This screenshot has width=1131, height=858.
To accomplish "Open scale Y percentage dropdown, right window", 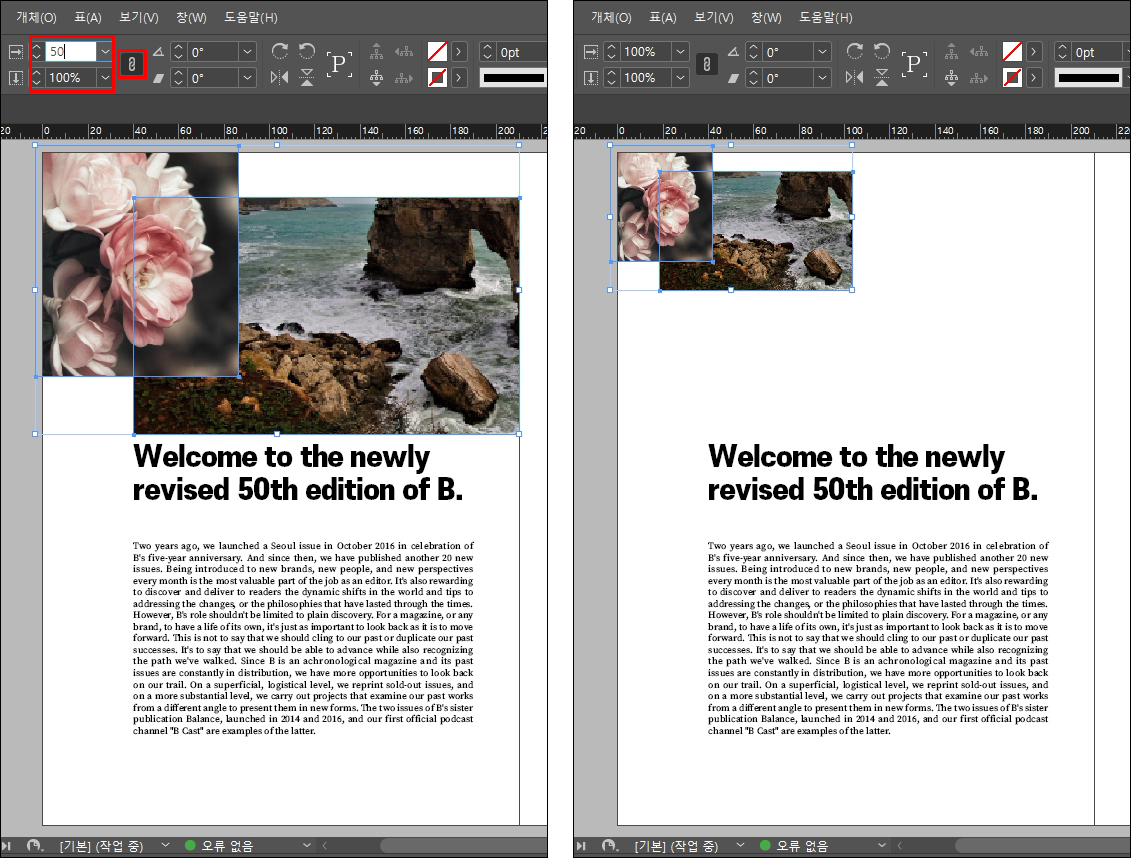I will tap(680, 78).
